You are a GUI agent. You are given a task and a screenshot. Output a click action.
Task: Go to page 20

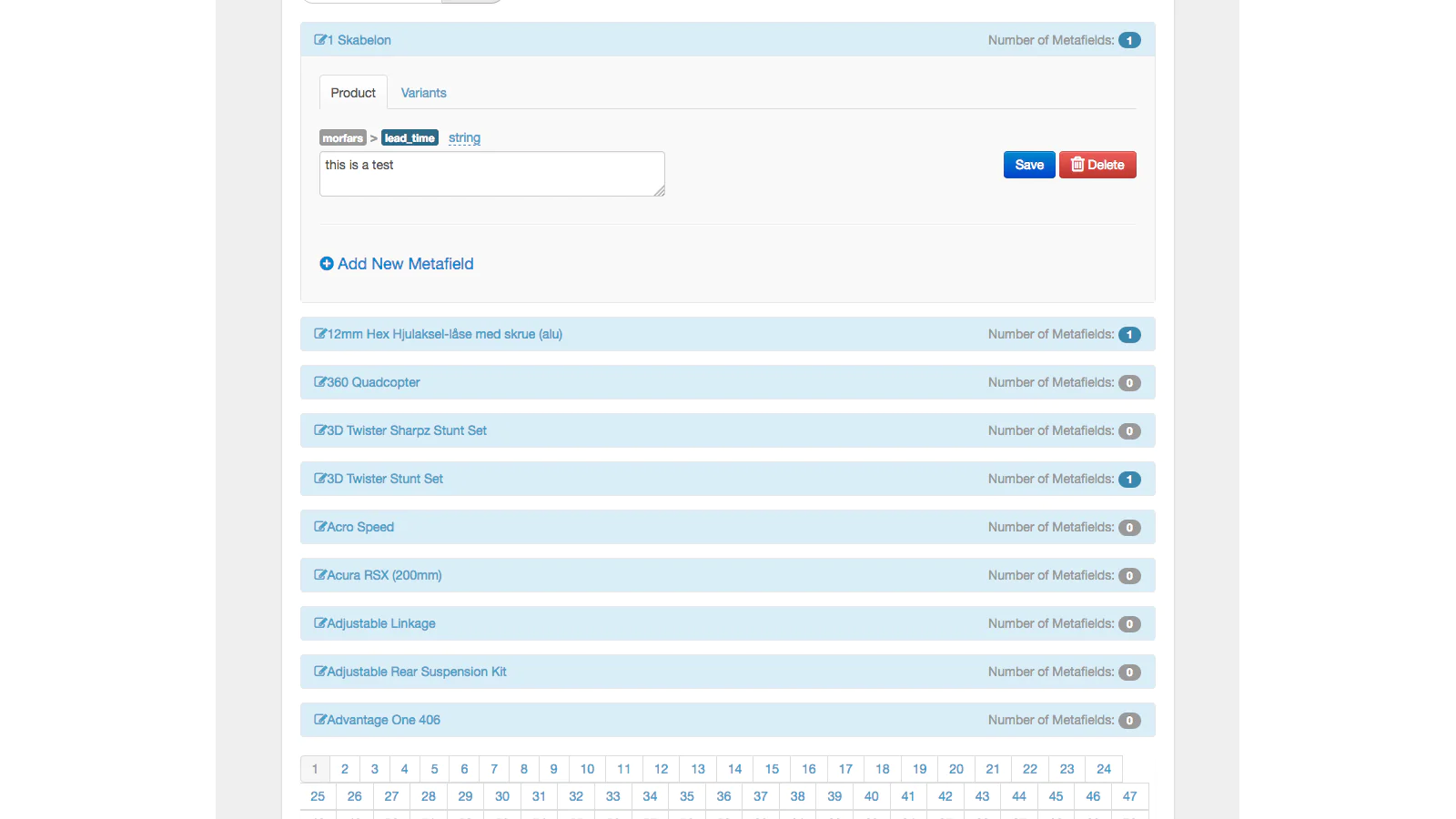point(956,769)
